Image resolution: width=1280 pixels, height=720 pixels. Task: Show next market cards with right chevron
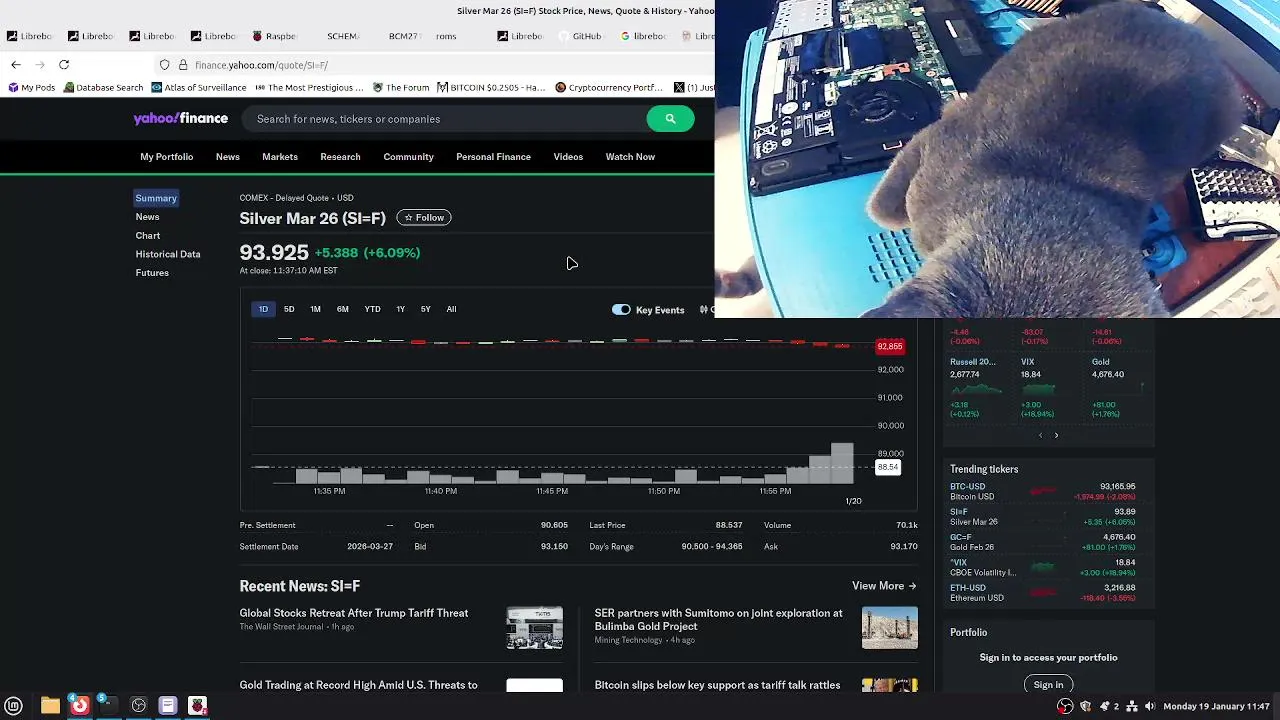[1056, 435]
